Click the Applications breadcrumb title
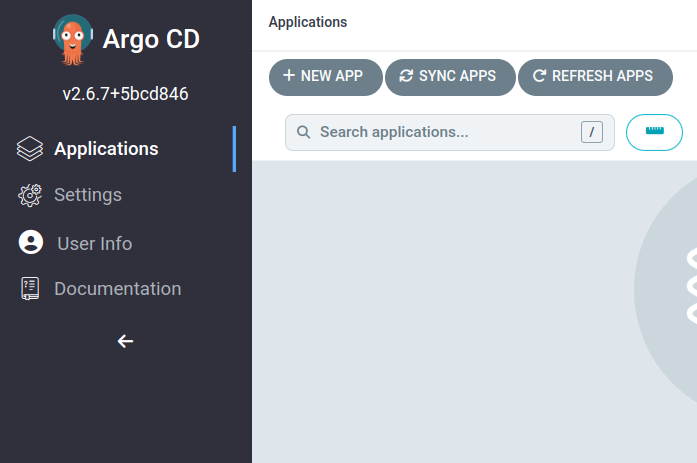The image size is (697, 463). tap(308, 22)
